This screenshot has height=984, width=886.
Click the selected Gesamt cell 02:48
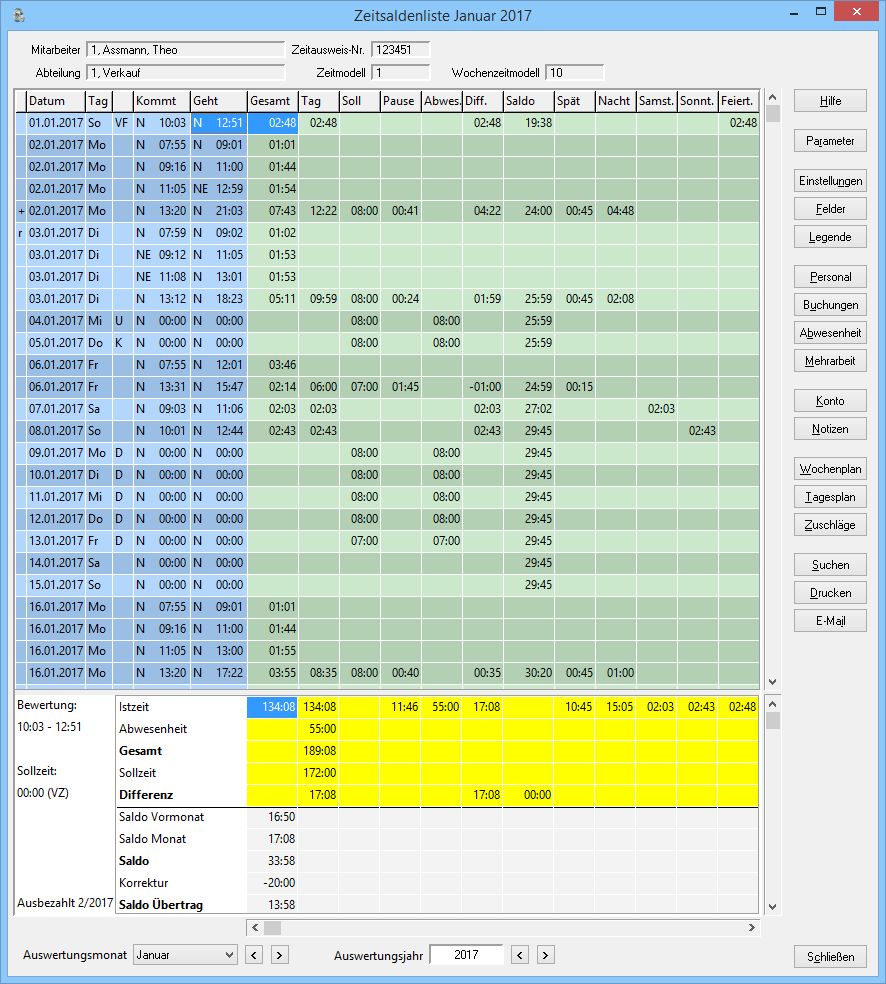tap(272, 123)
